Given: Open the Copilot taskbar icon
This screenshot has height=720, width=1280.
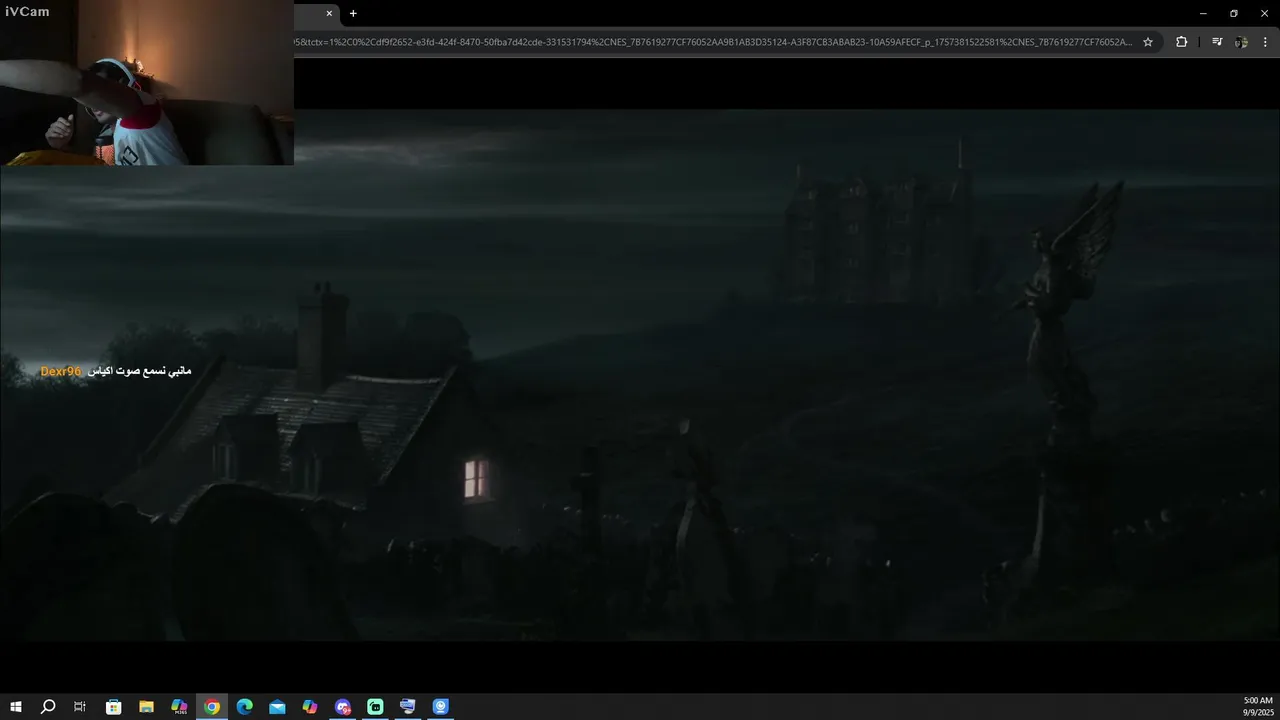Looking at the screenshot, I should coord(310,707).
